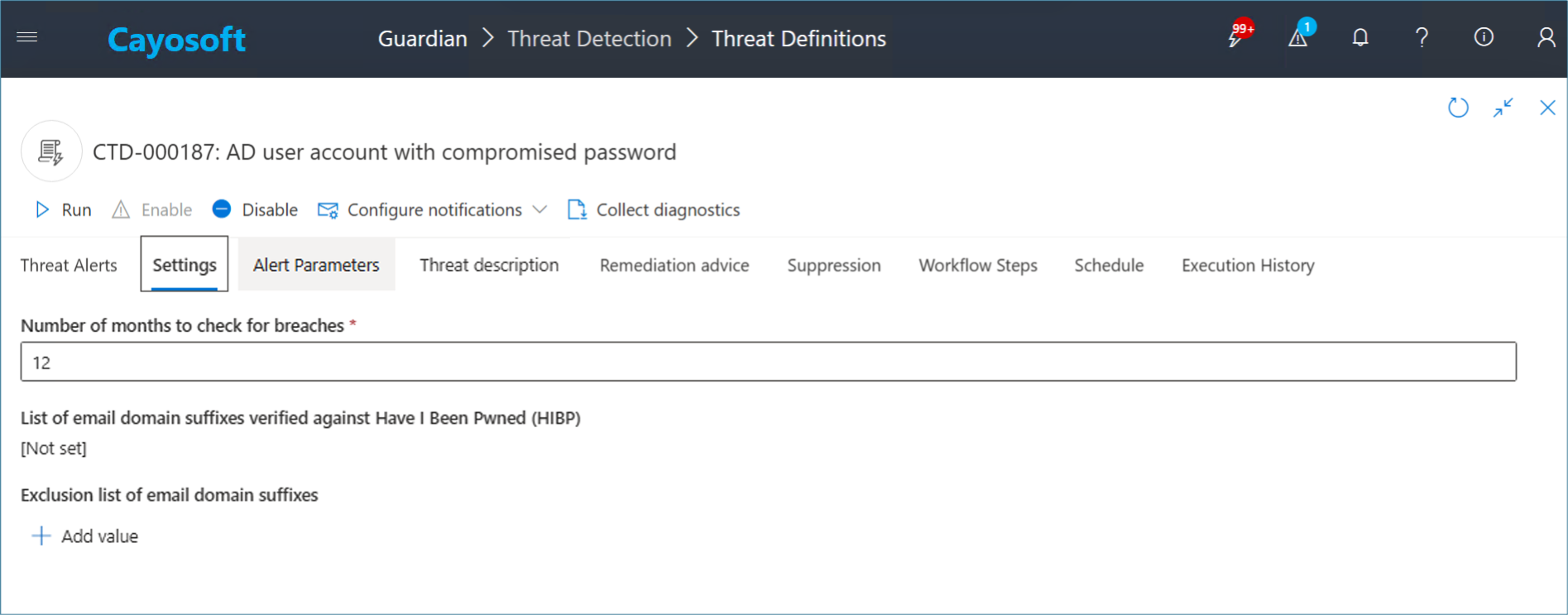
Task: Disable the threat definition
Action: tap(255, 210)
